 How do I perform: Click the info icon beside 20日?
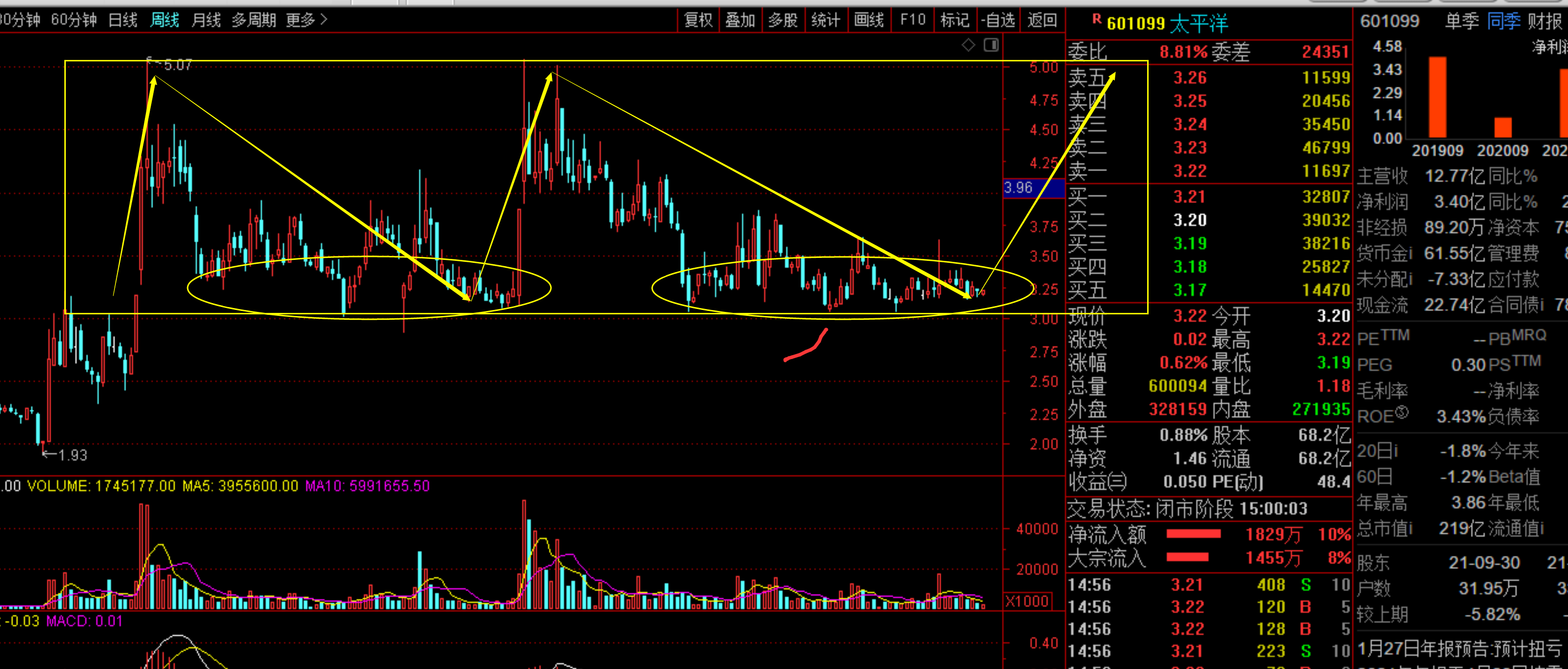coord(1395,451)
